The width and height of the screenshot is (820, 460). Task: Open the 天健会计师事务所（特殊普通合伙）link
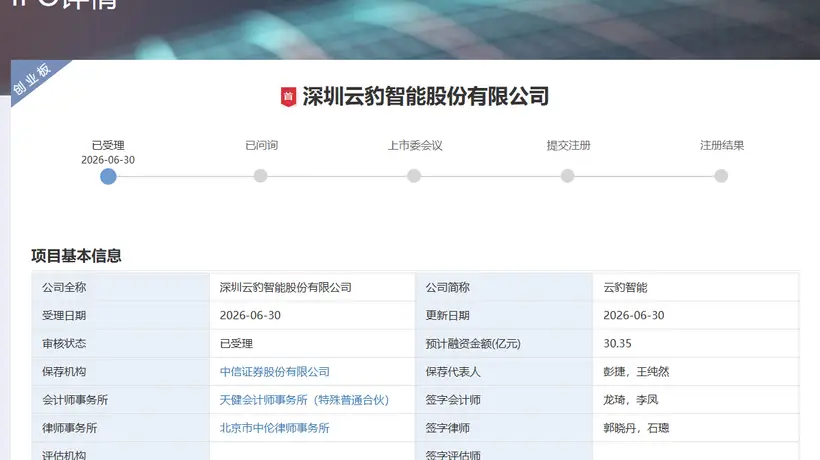pyautogui.click(x=304, y=400)
